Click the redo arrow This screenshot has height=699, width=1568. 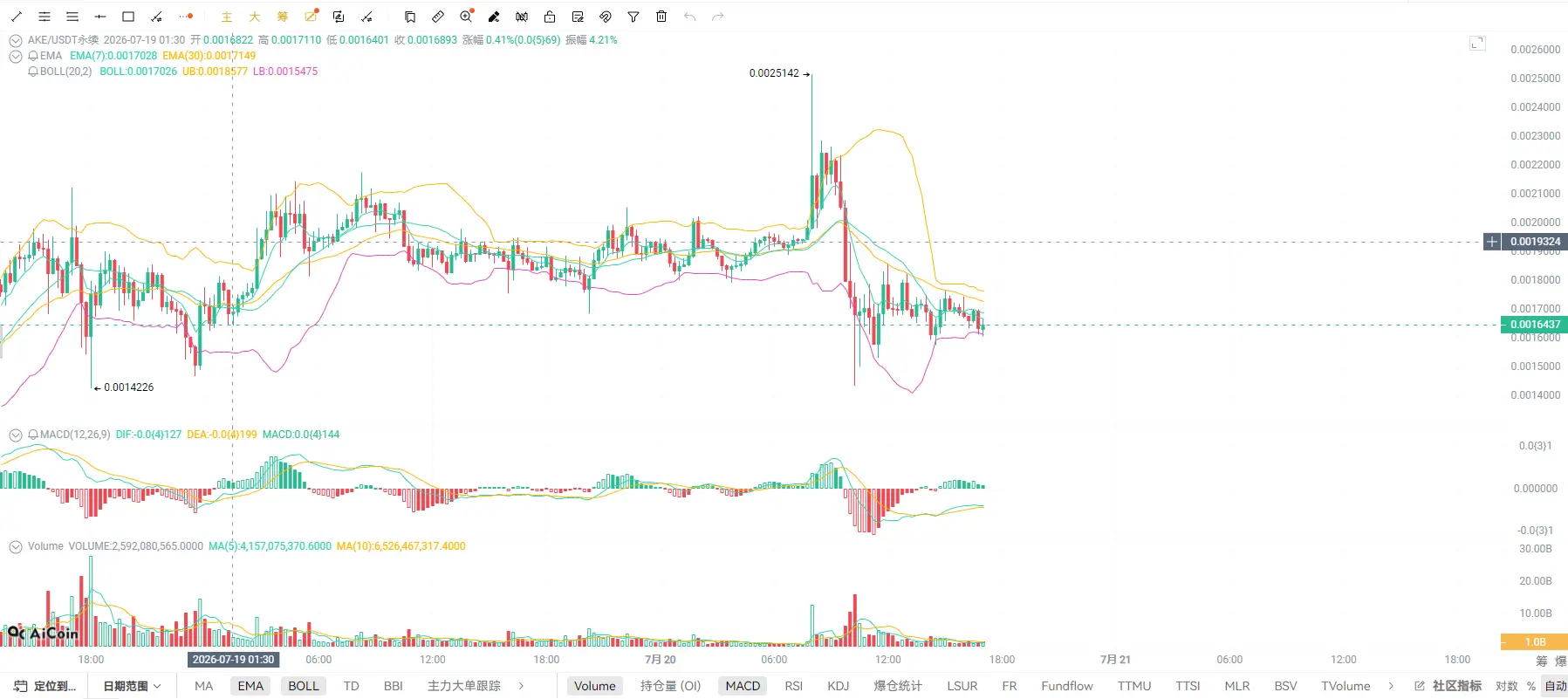(x=717, y=17)
